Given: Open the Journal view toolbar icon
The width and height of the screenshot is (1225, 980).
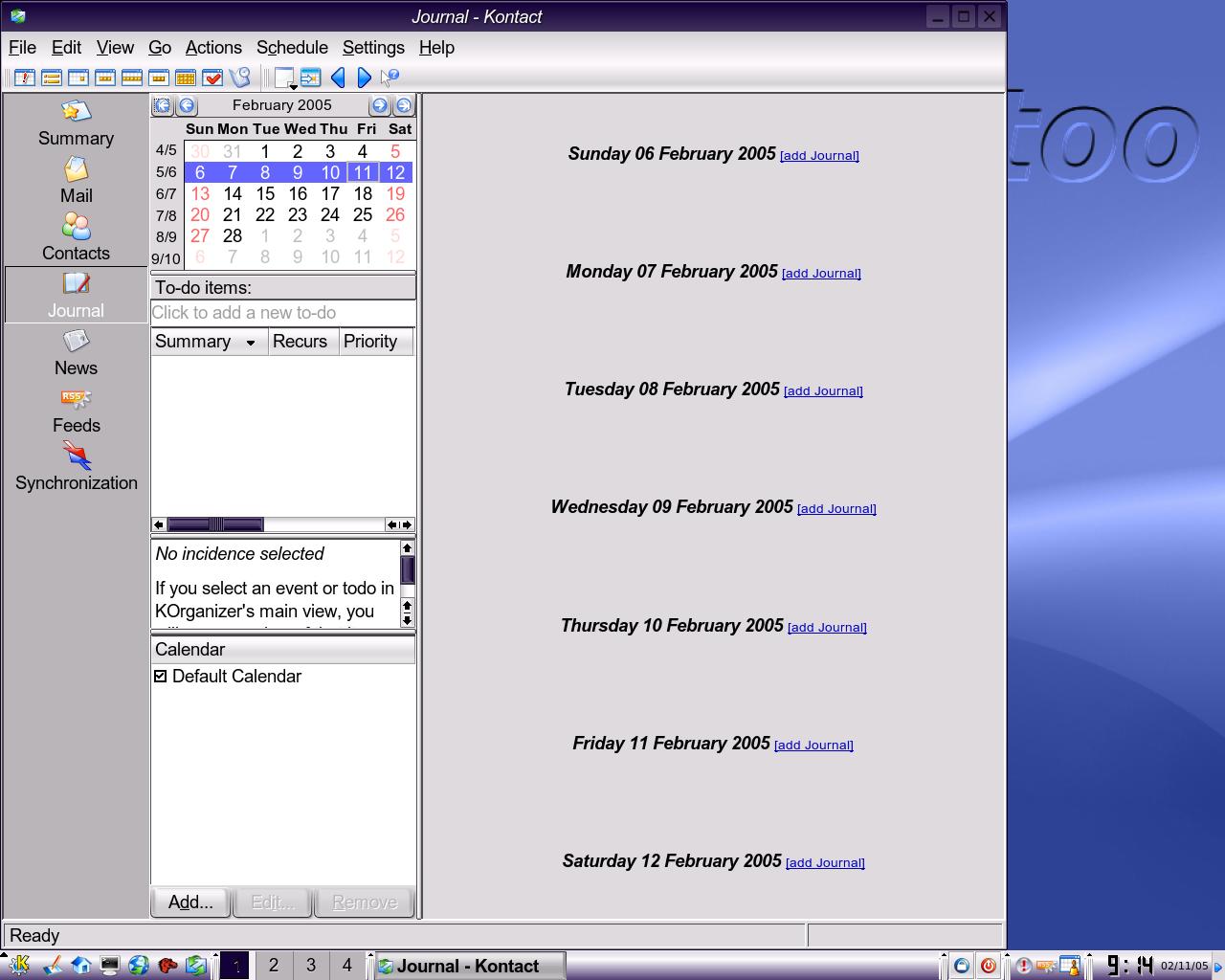Looking at the screenshot, I should coord(240,78).
